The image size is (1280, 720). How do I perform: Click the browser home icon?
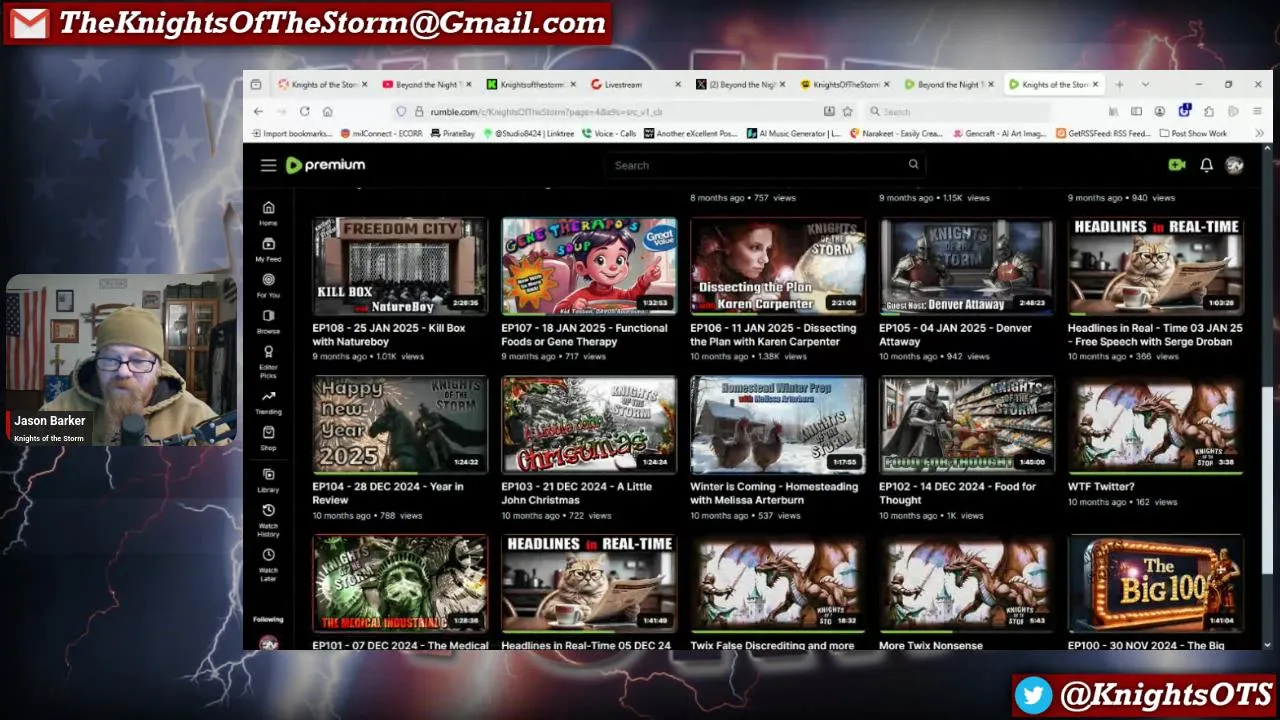pos(327,111)
